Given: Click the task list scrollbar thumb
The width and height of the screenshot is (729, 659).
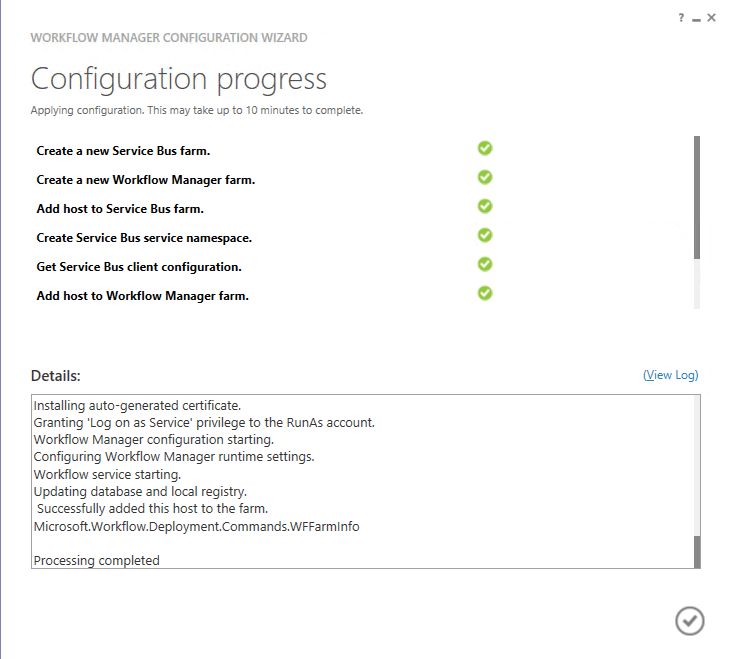Looking at the screenshot, I should coord(696,197).
